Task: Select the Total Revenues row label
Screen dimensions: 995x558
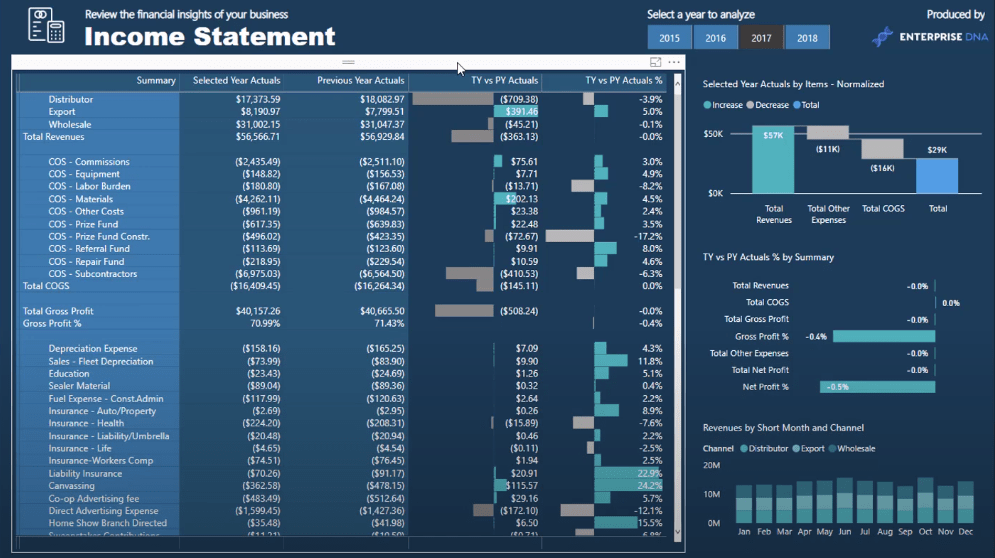Action: click(x=53, y=136)
